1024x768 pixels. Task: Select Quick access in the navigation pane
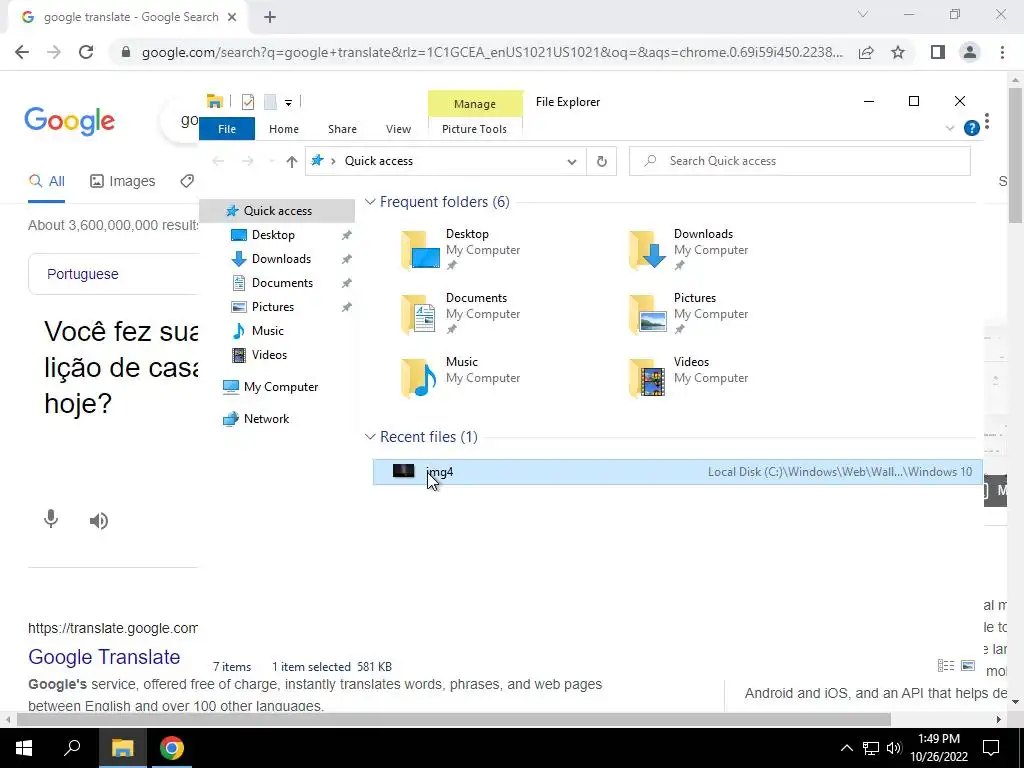pos(277,211)
